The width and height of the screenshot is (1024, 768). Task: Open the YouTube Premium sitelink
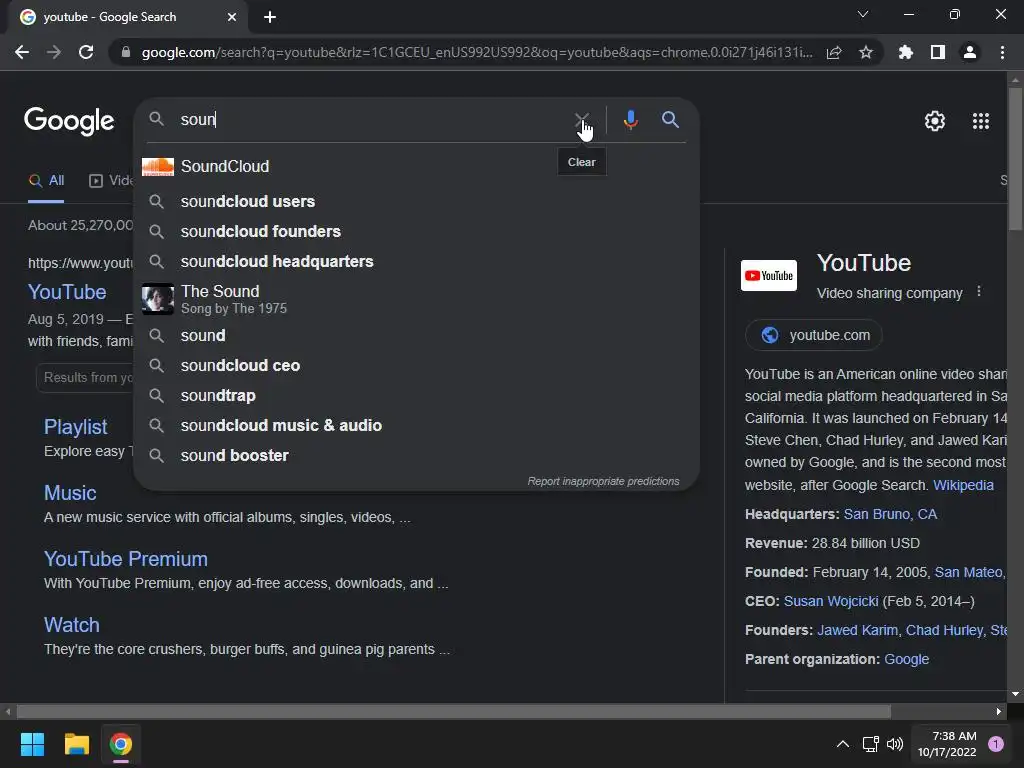click(125, 559)
